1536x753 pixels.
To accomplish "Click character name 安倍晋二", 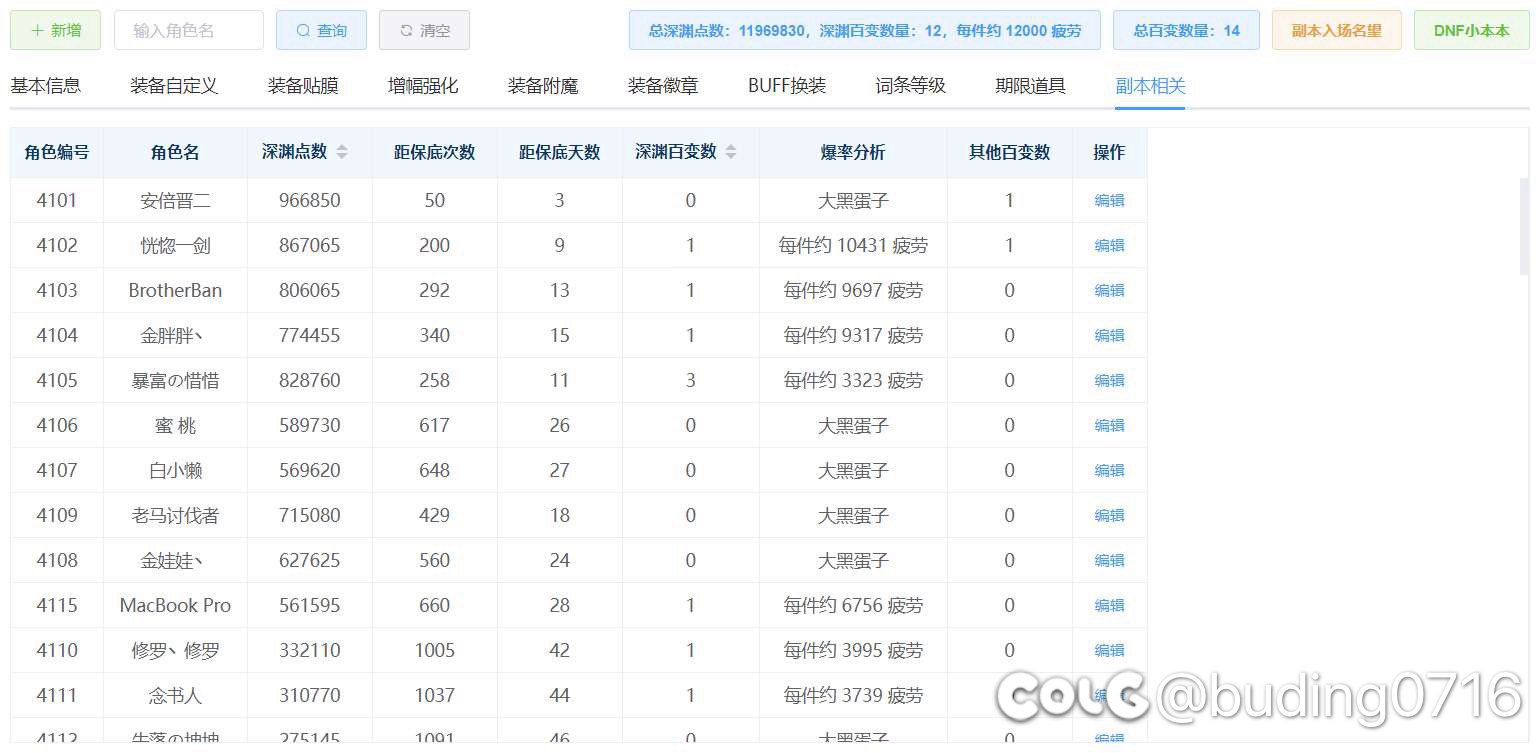I will 175,200.
